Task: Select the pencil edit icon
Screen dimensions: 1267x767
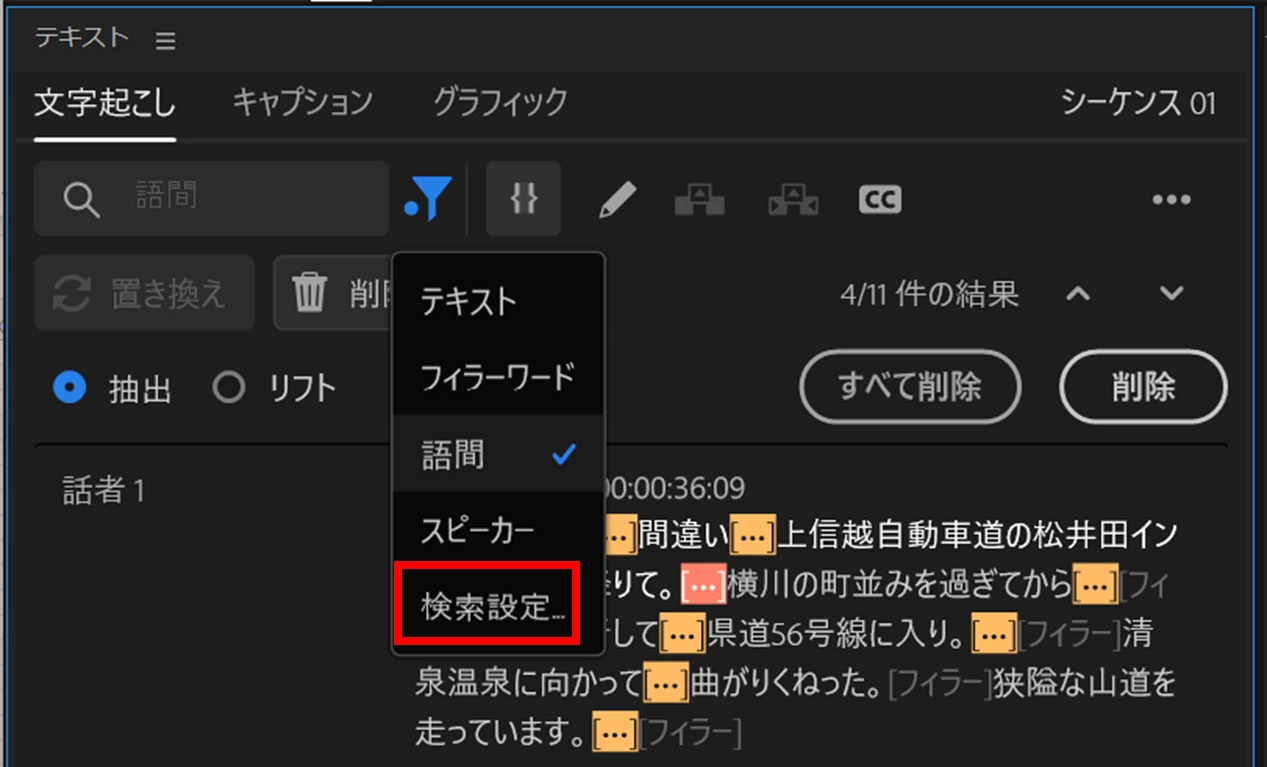Action: click(x=617, y=199)
